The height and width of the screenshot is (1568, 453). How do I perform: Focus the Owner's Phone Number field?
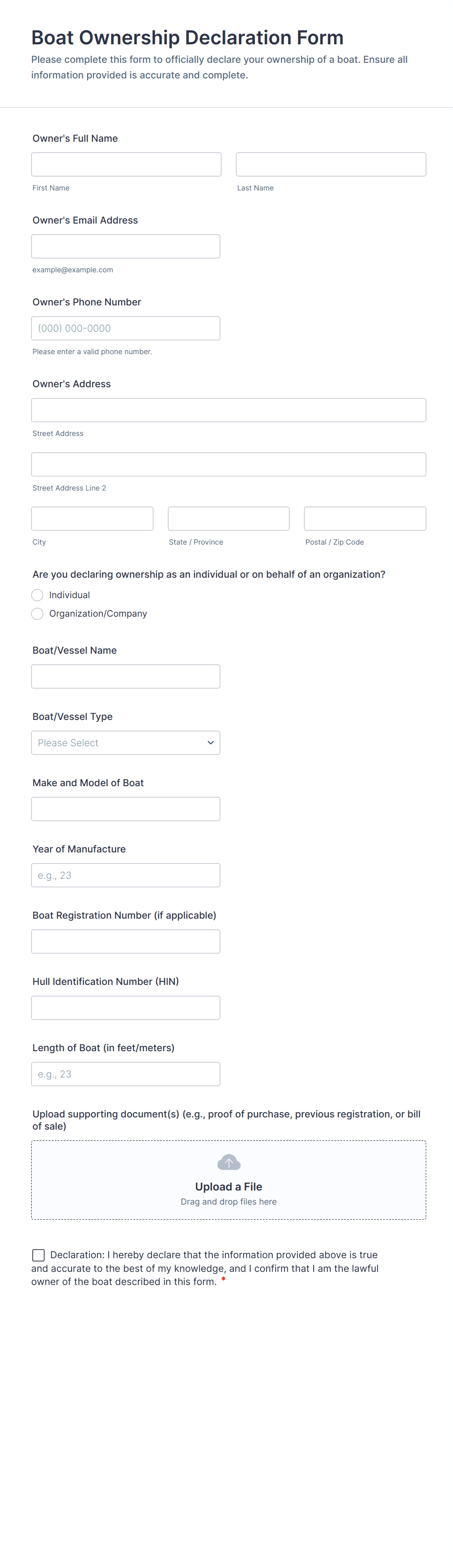click(x=126, y=328)
